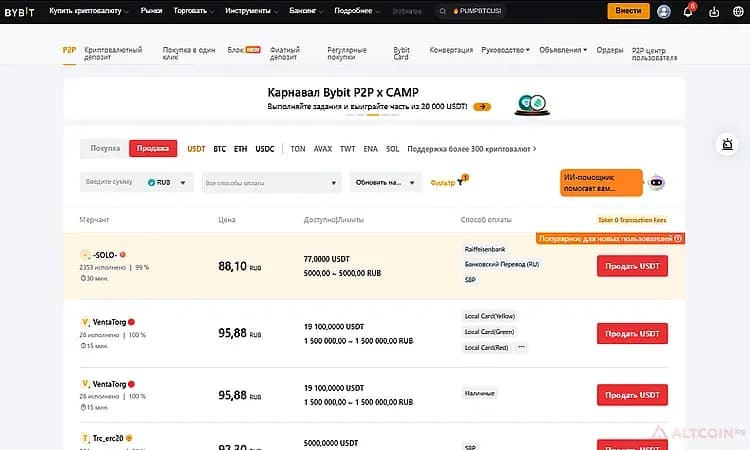This screenshot has width=750, height=450.
Task: Select the BTC coin
Action: pyautogui.click(x=220, y=149)
